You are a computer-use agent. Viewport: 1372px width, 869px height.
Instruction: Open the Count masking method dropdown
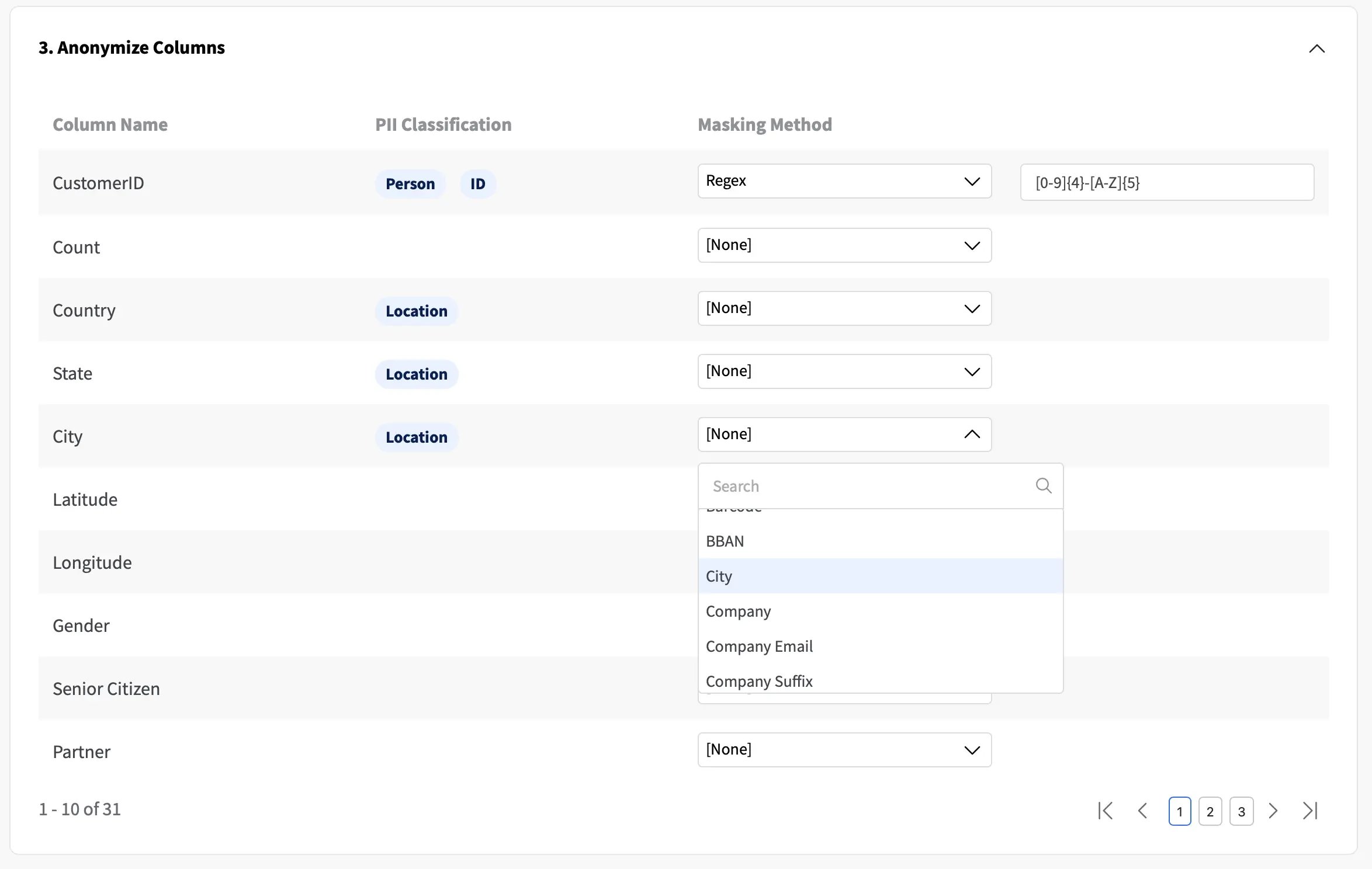844,245
